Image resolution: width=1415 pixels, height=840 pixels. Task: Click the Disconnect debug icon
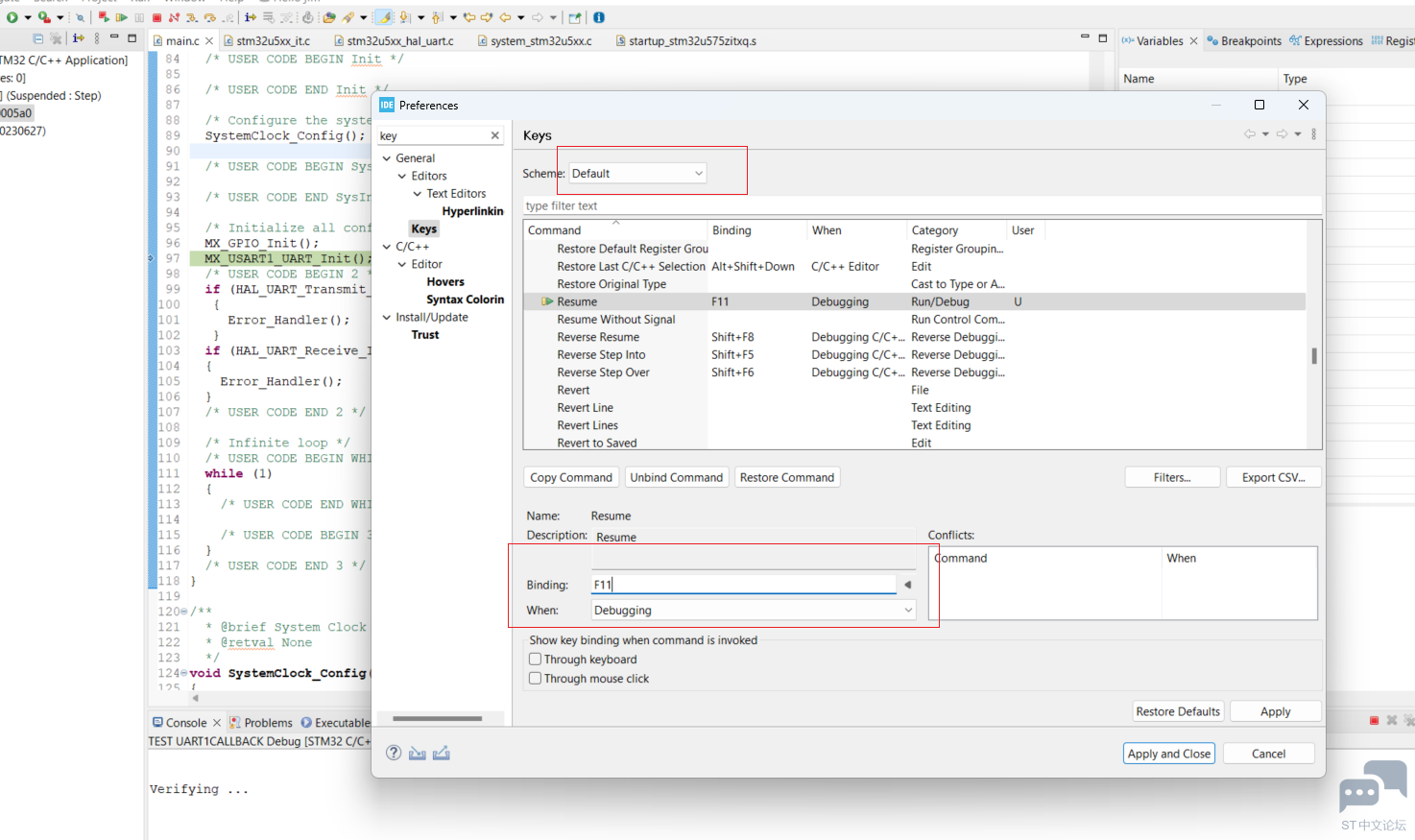174,17
